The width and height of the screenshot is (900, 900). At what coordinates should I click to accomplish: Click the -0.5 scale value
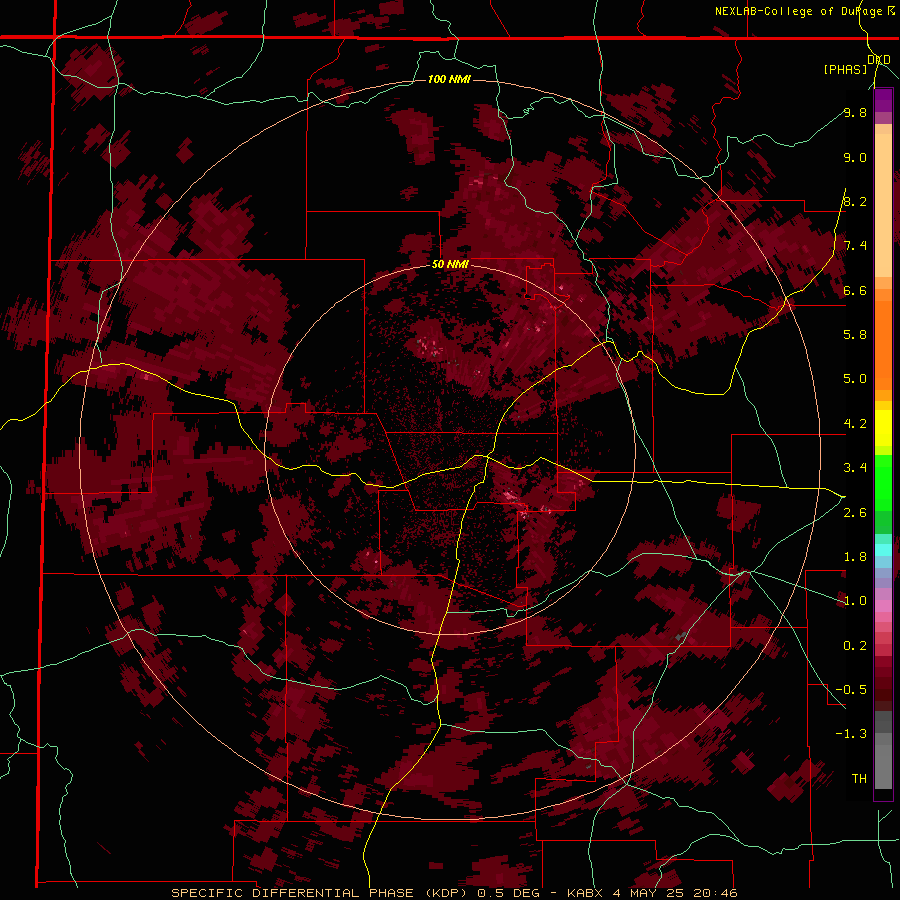pos(852,690)
